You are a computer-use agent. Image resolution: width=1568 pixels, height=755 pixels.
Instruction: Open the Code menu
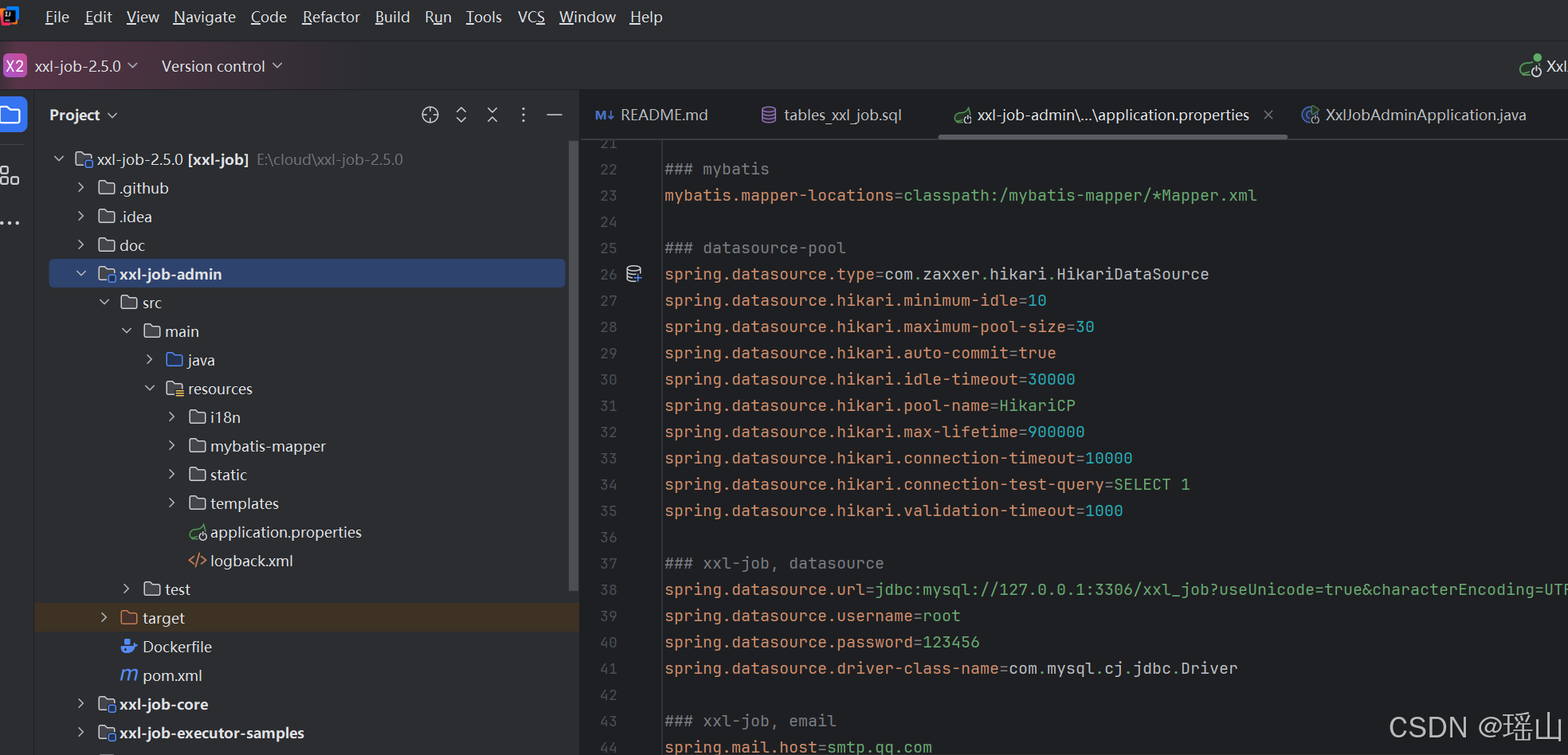point(269,17)
